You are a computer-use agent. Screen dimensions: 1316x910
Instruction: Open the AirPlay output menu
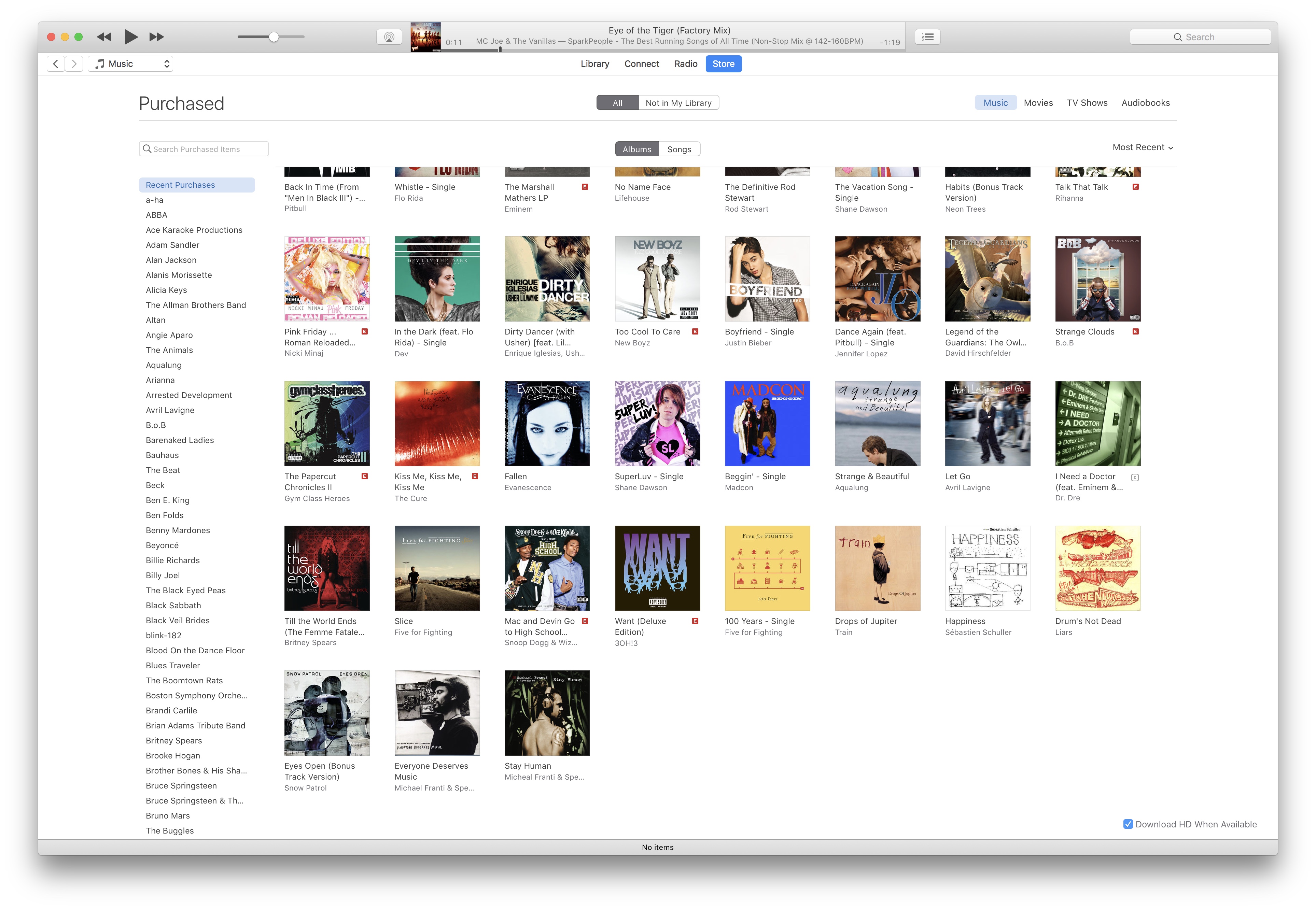click(x=389, y=37)
